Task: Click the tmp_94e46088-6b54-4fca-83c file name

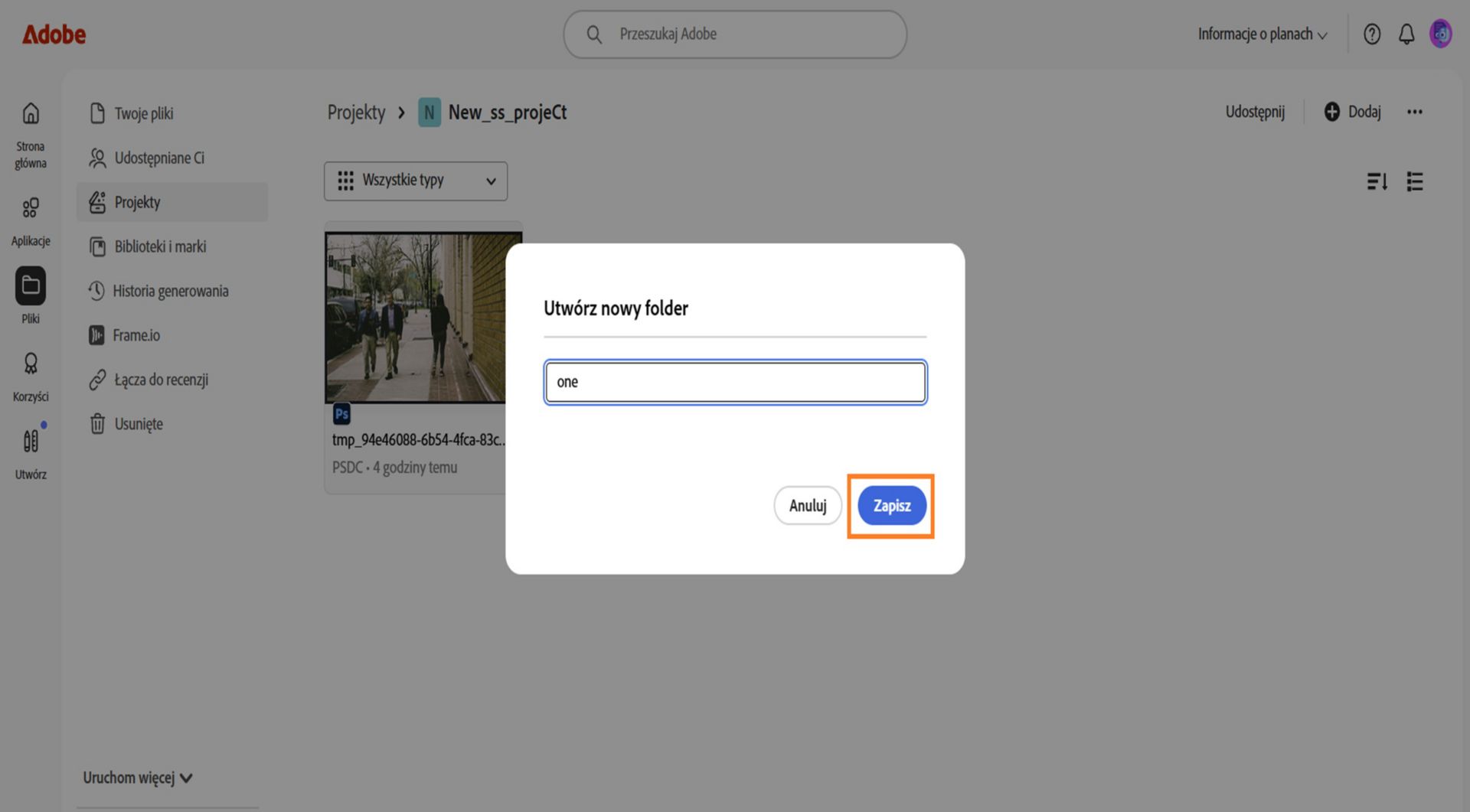Action: 419,440
